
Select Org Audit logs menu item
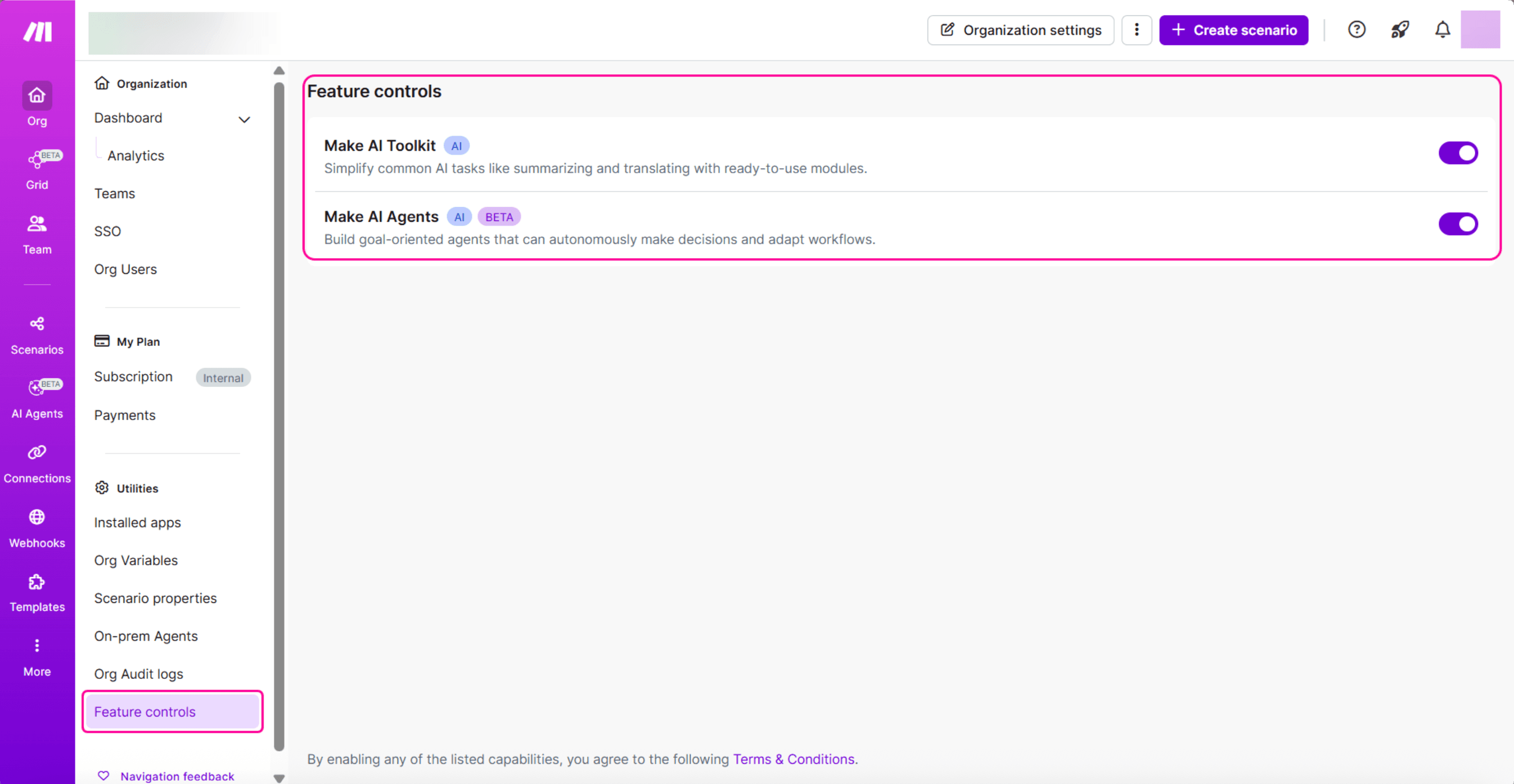pyautogui.click(x=139, y=674)
